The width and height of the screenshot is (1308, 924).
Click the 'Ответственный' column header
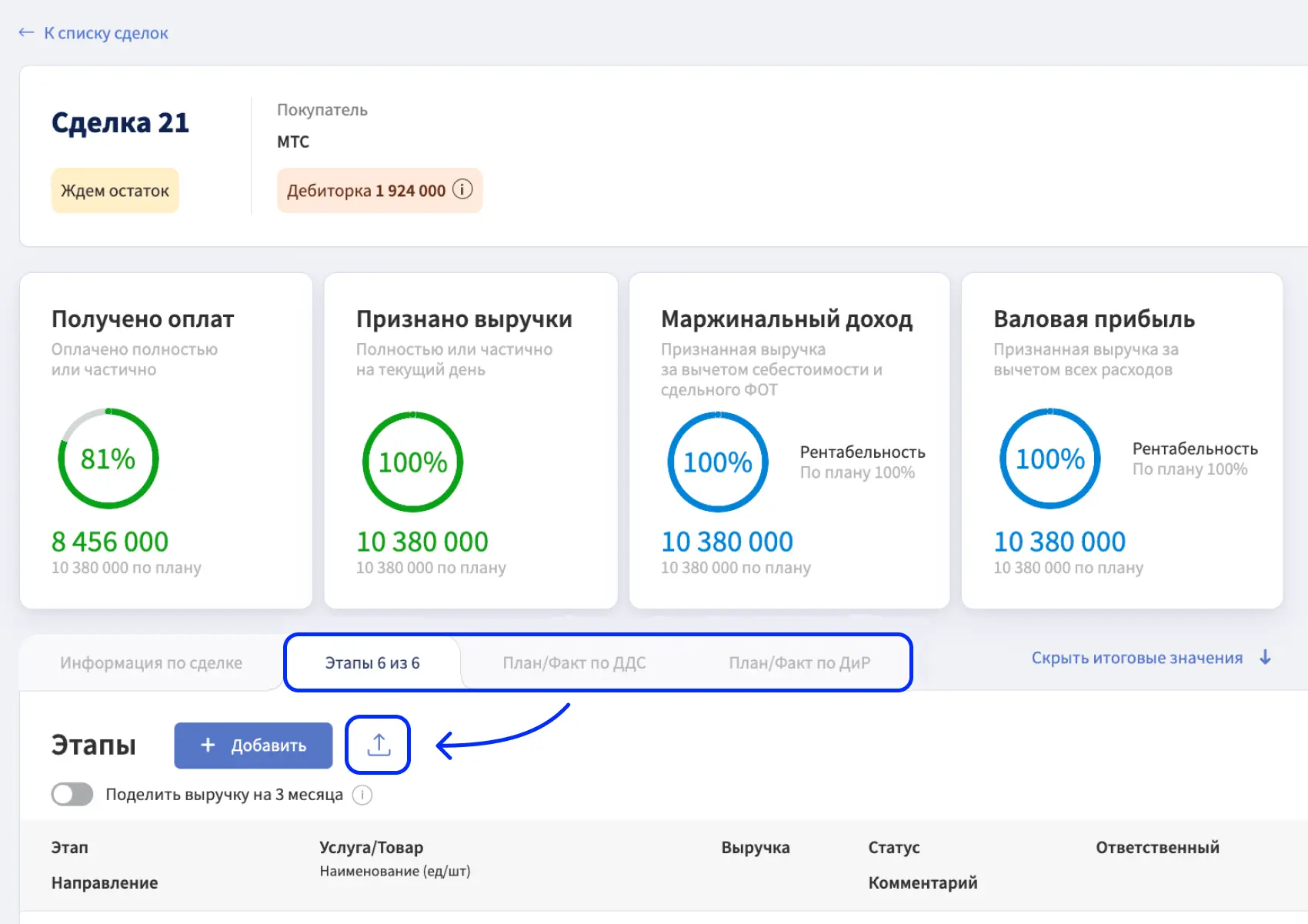[1157, 847]
